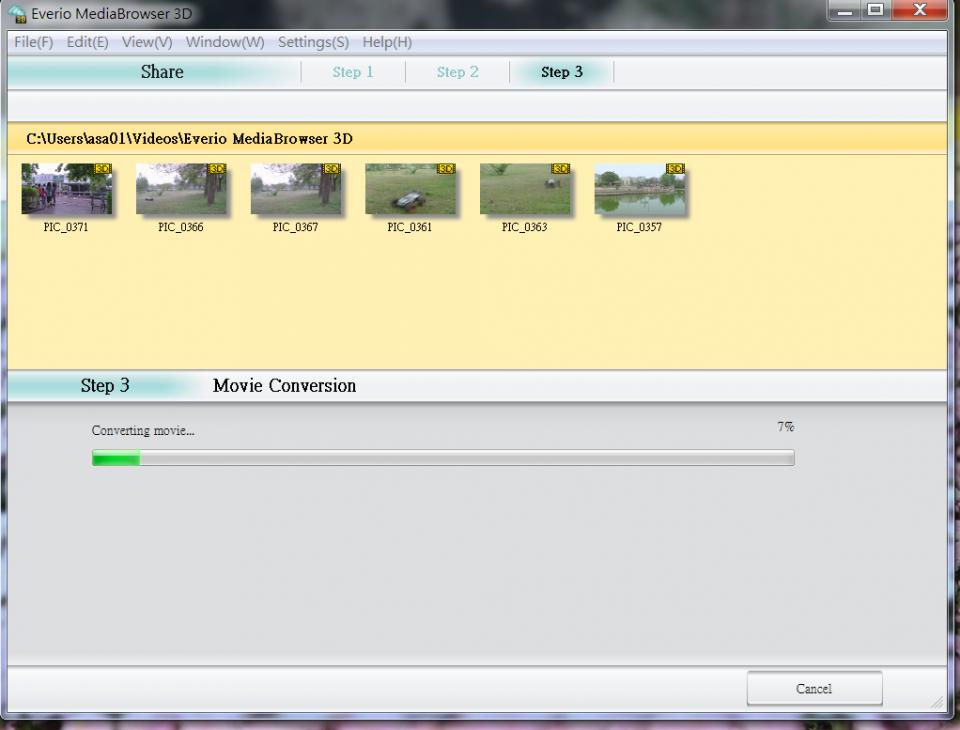This screenshot has height=730, width=960.
Task: Click the PIC_0363 file name label
Action: click(524, 227)
